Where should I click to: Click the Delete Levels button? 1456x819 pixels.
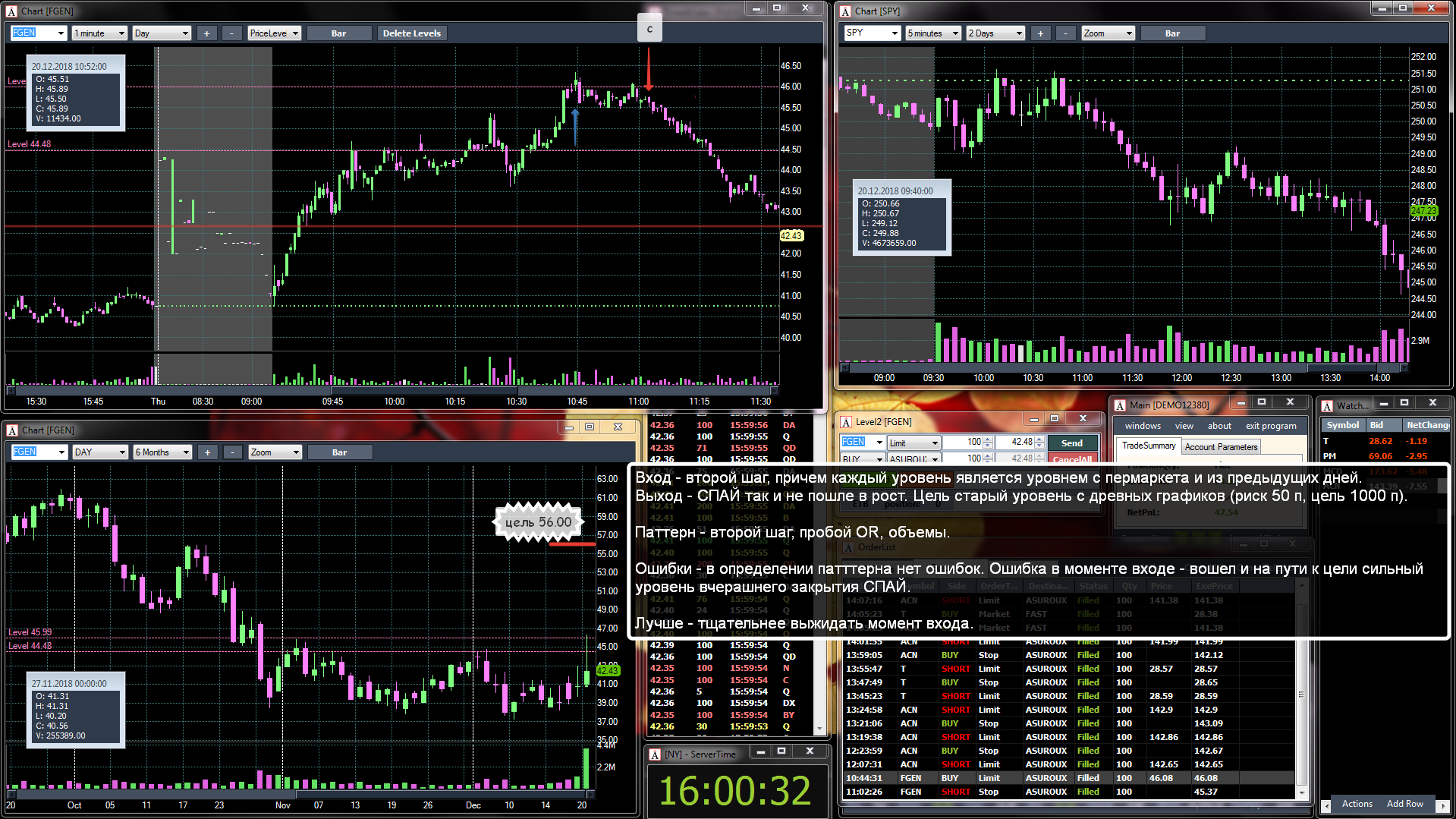(x=411, y=33)
